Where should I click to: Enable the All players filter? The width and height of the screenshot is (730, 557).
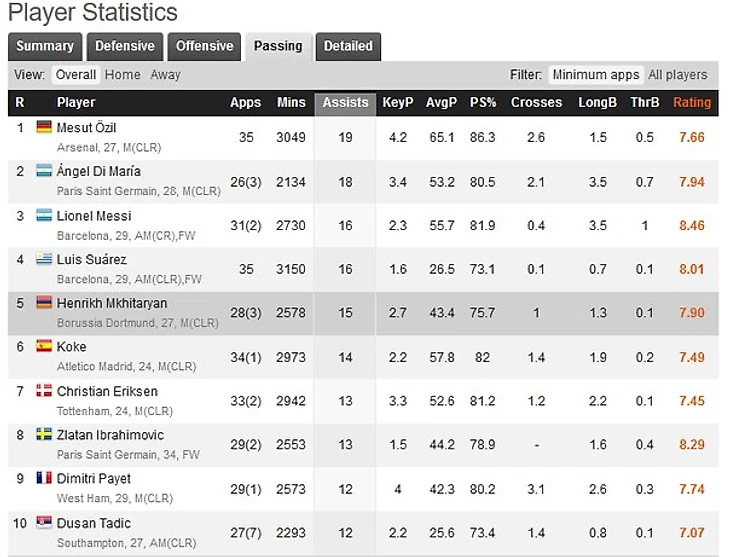tap(677, 75)
